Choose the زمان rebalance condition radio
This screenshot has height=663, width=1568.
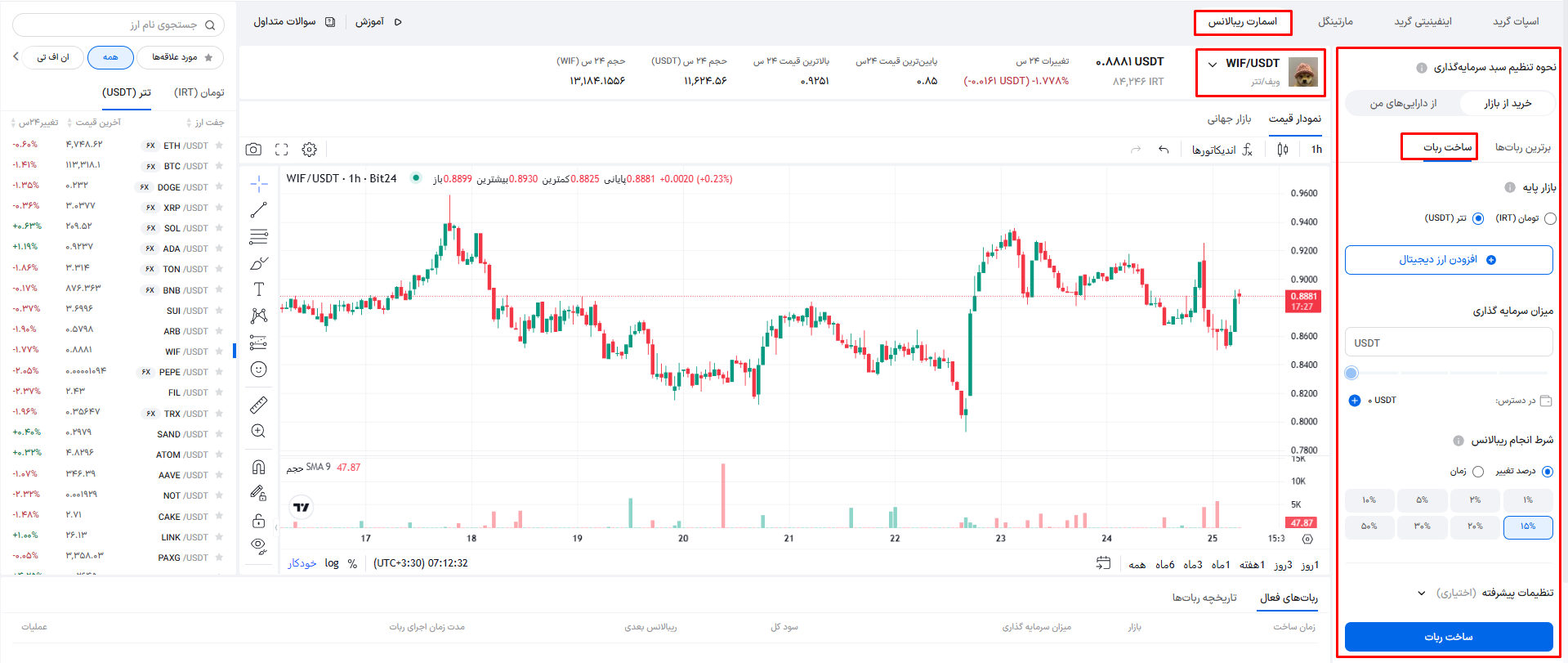tap(1478, 472)
